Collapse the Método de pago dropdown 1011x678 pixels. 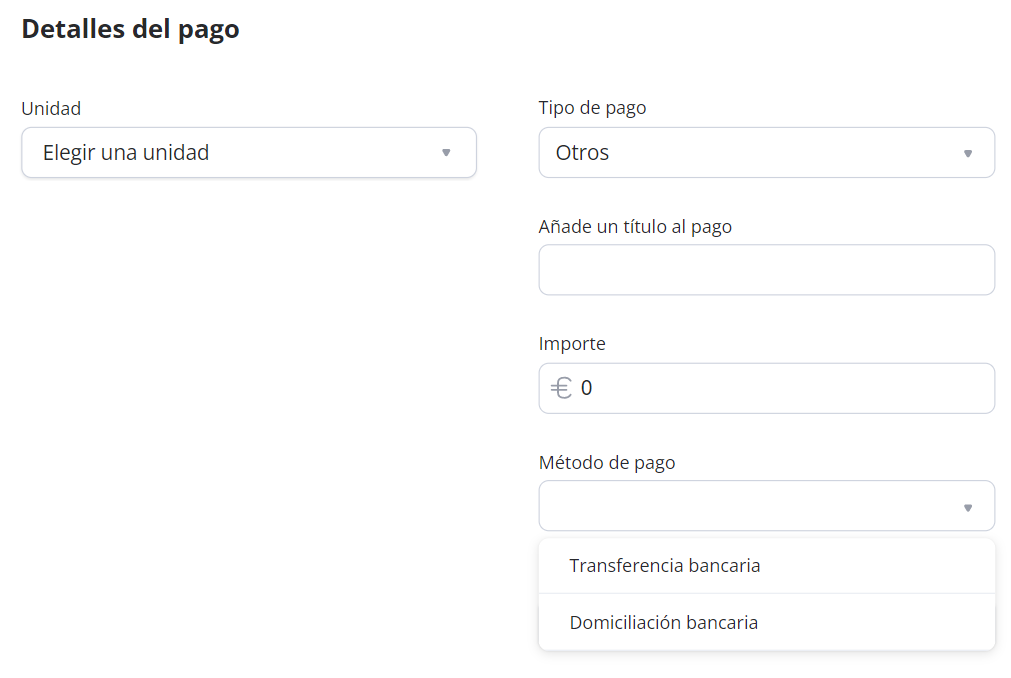click(766, 506)
